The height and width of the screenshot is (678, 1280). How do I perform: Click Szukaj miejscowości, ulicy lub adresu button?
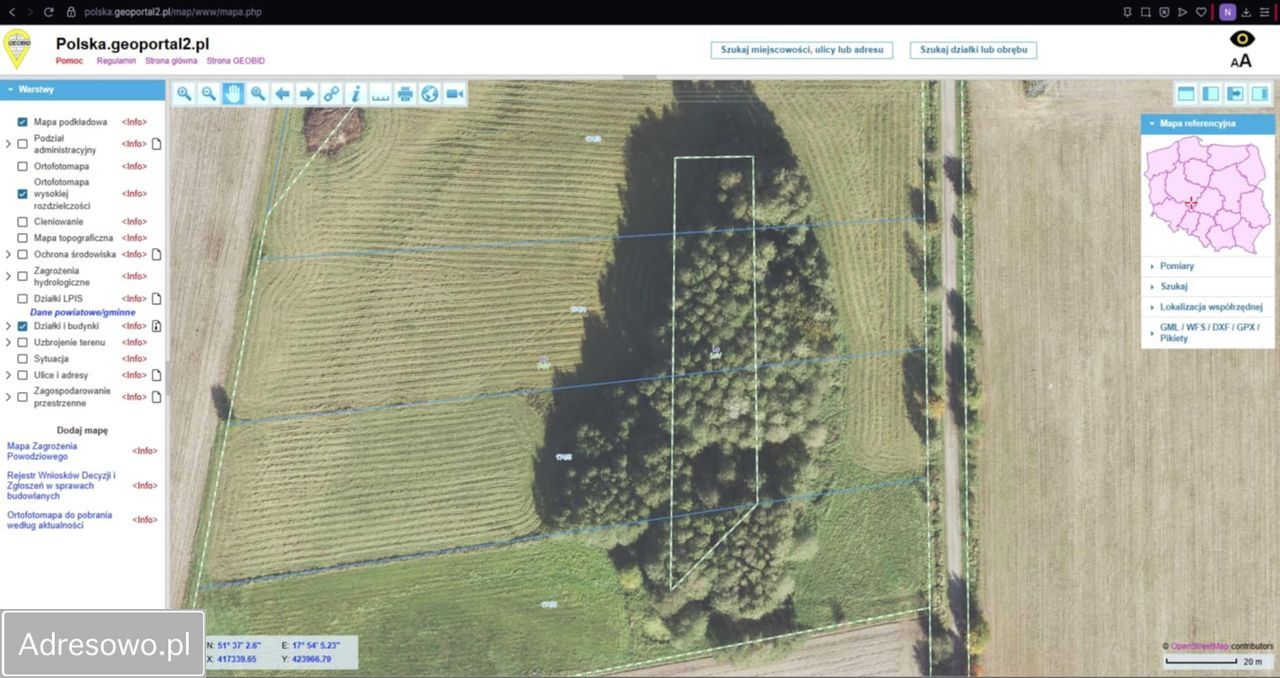click(800, 49)
